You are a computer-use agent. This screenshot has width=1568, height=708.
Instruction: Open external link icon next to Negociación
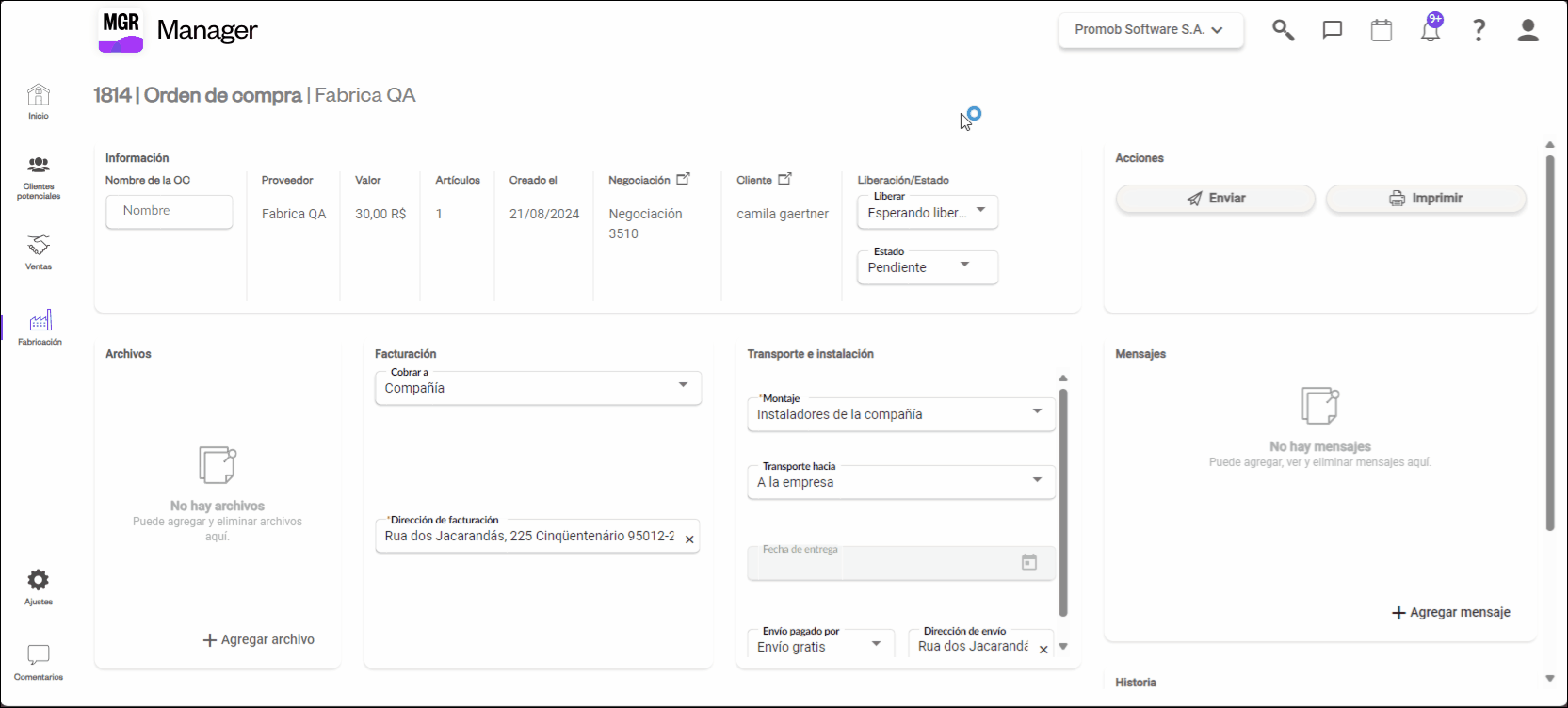(x=684, y=179)
